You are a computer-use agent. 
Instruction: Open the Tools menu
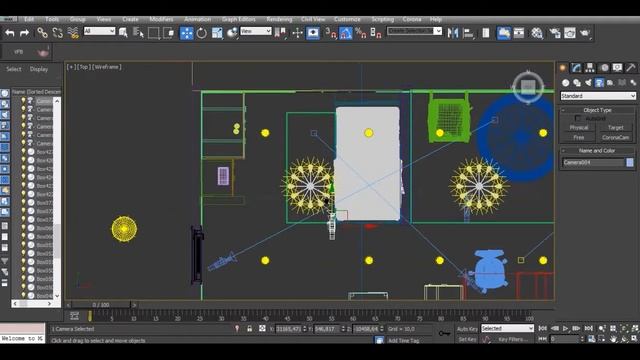tap(52, 19)
